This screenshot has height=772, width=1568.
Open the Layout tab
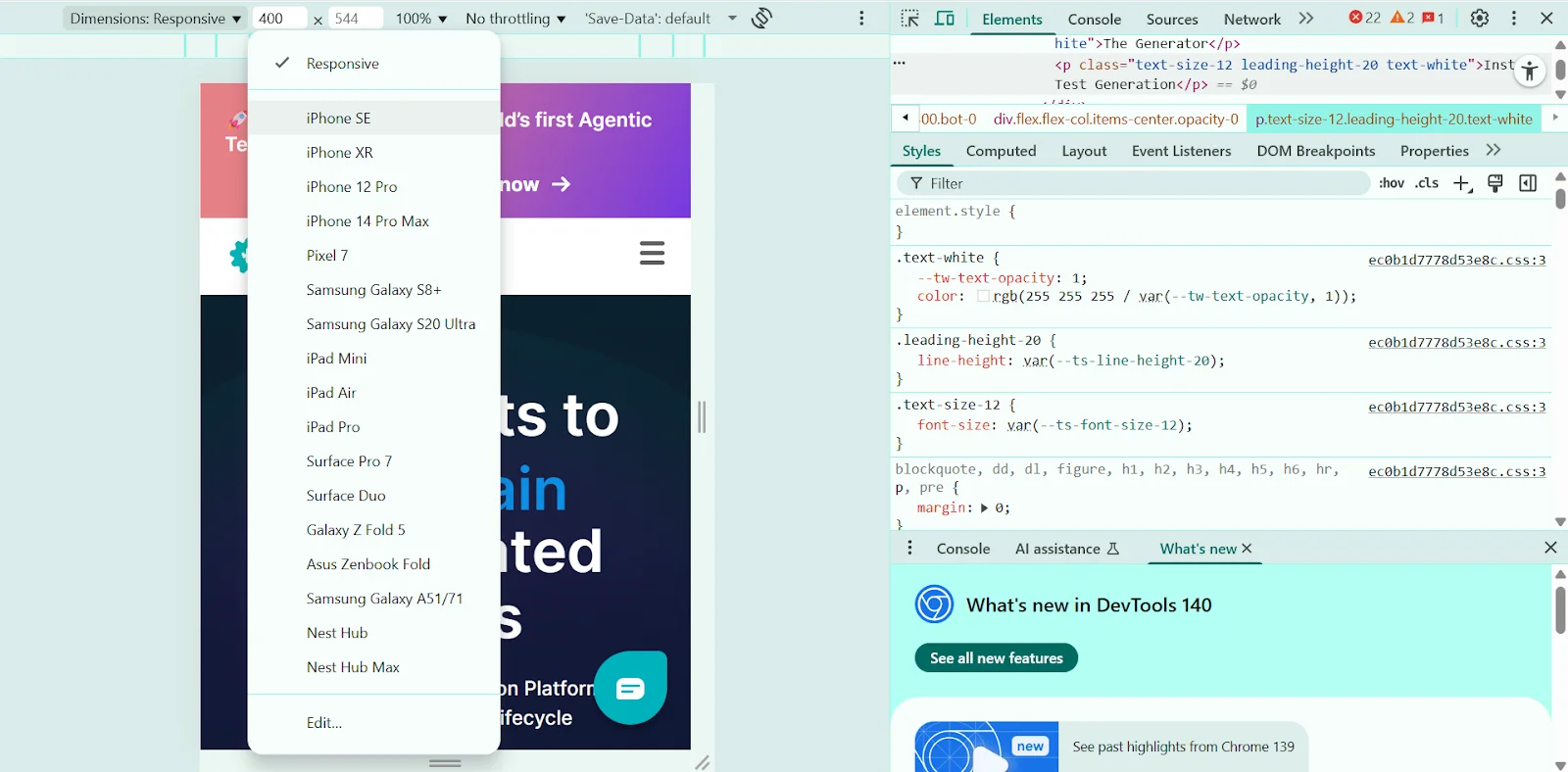click(x=1084, y=151)
